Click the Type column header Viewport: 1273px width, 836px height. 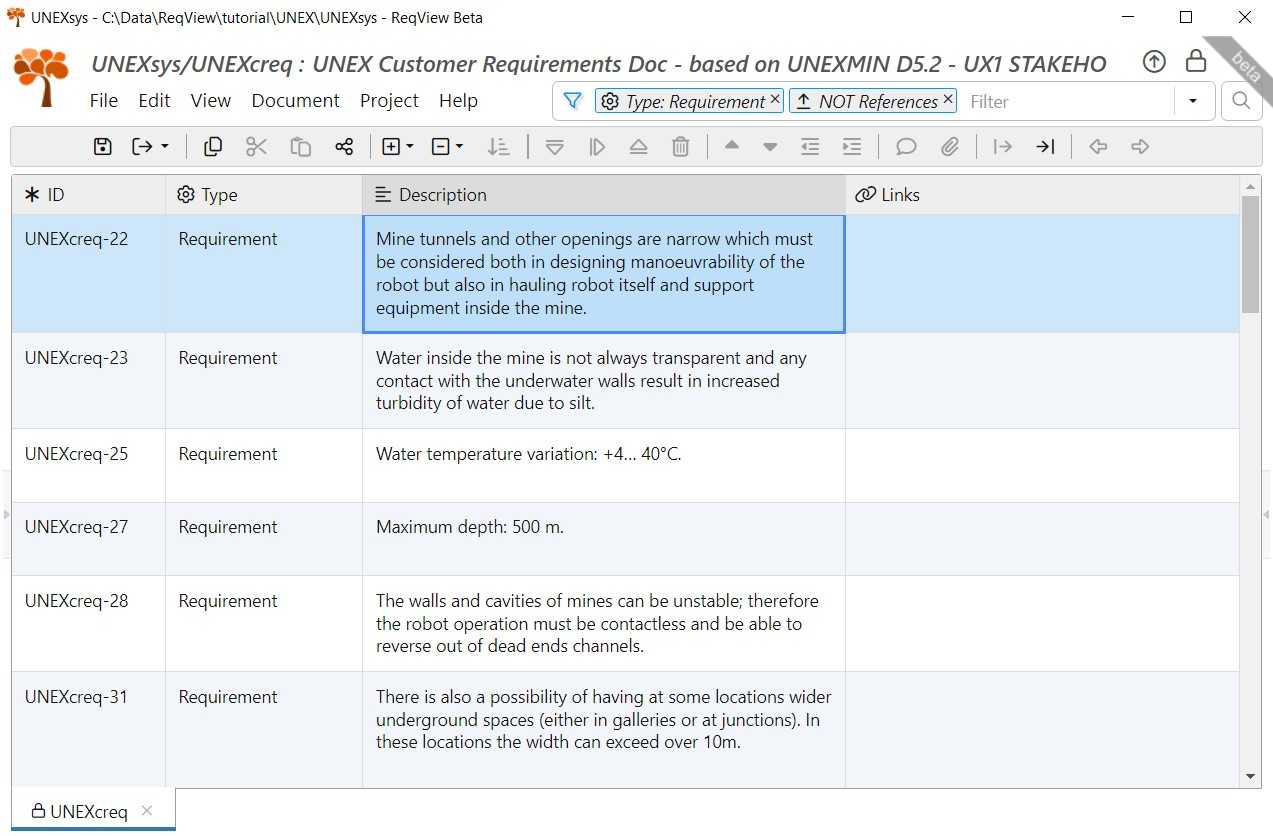click(x=264, y=195)
